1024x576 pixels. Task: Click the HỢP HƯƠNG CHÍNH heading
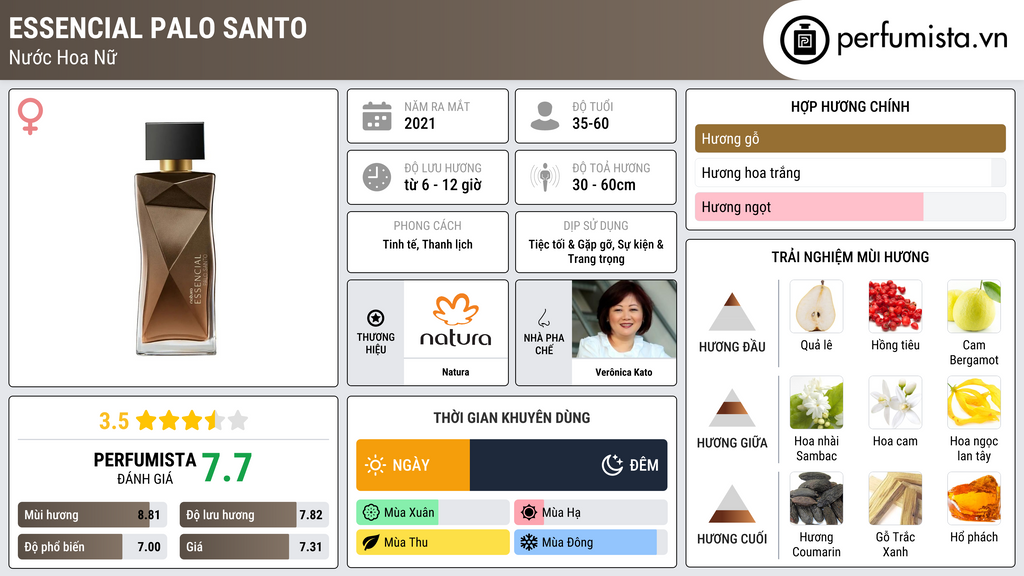click(x=850, y=106)
